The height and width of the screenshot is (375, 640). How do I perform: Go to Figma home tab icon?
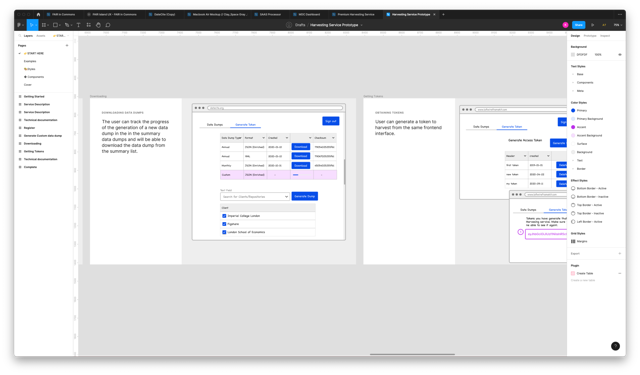click(38, 14)
